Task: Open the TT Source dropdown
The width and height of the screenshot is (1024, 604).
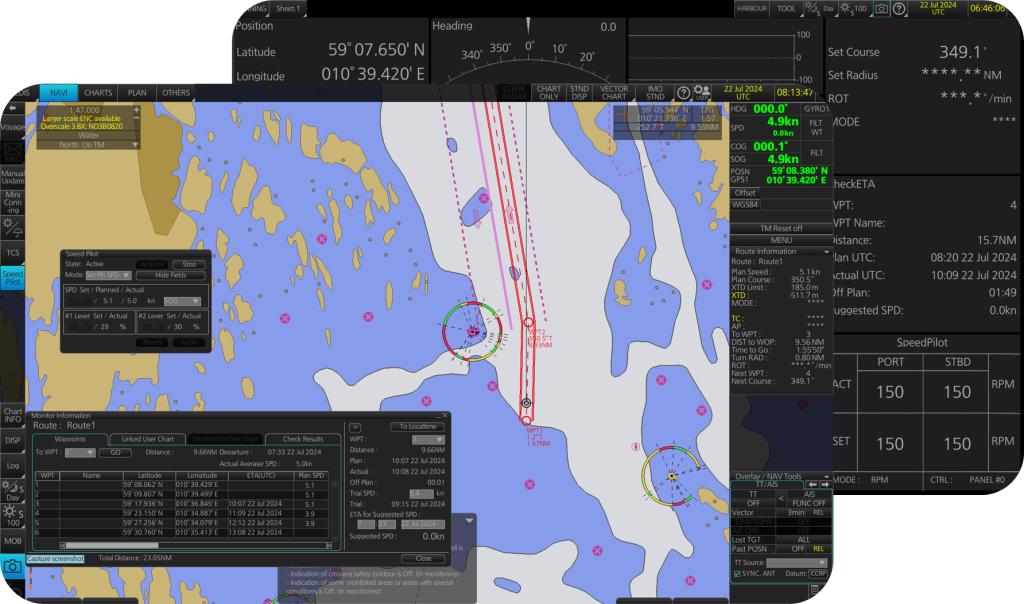Action: point(797,563)
